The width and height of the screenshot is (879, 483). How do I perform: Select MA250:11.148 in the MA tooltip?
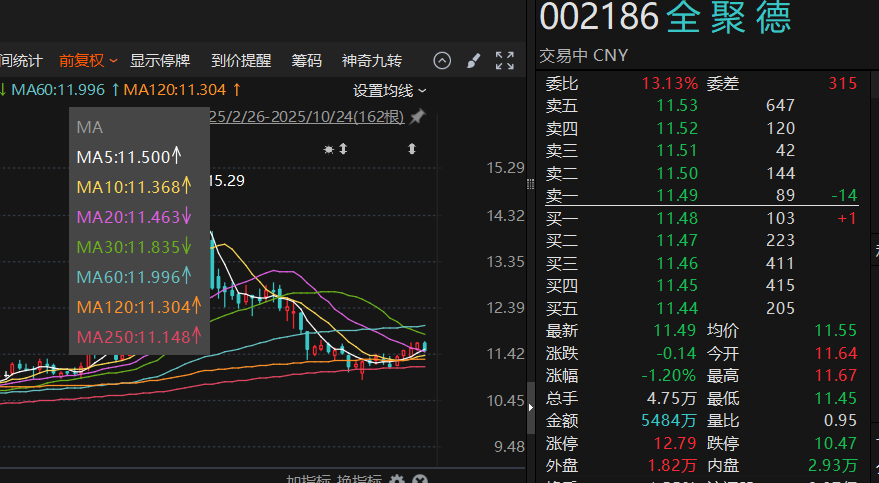click(x=138, y=337)
